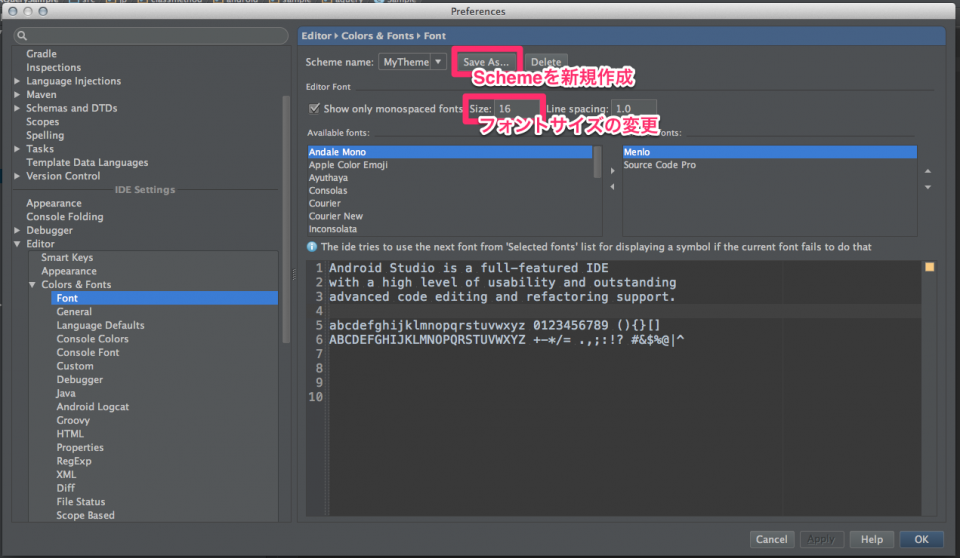Open Diff color settings
960x558 pixels.
[66, 488]
